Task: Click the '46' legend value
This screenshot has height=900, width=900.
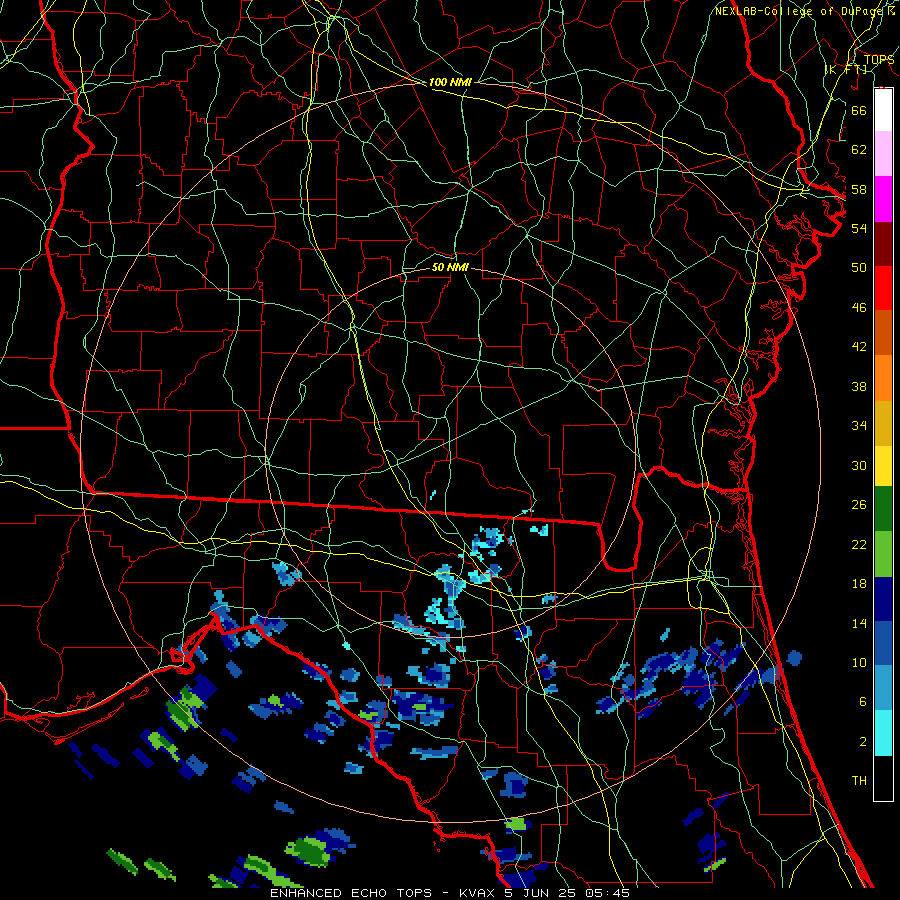Action: [x=859, y=308]
